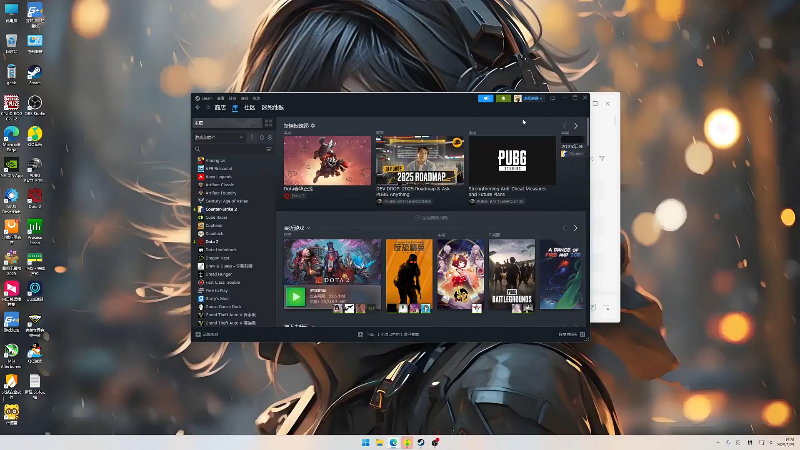
Task: Select Dota 2 in the library list
Action: (x=212, y=242)
